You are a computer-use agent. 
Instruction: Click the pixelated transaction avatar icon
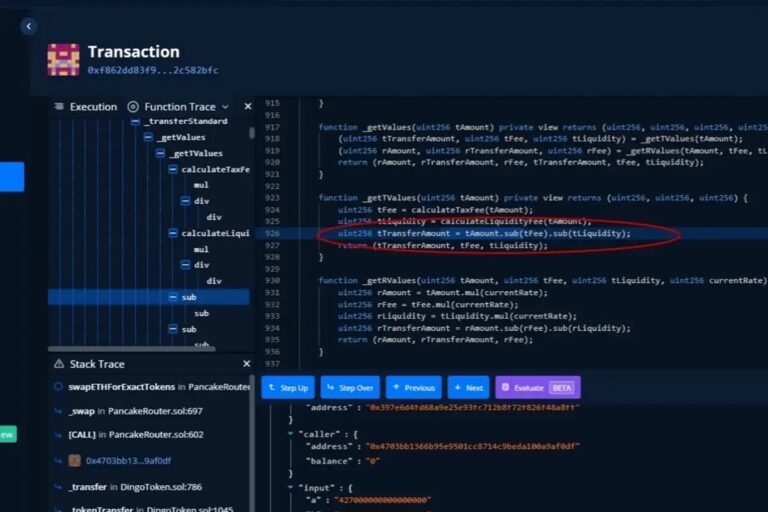pyautogui.click(x=63, y=60)
